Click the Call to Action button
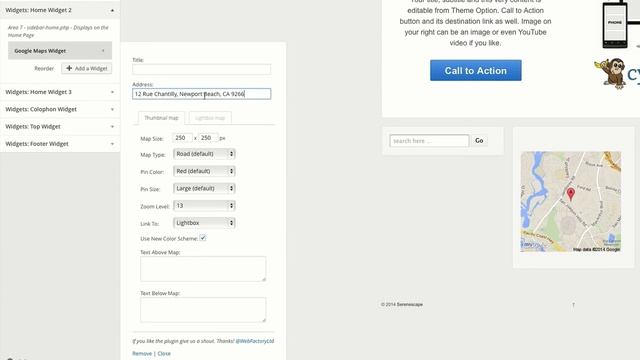640x360 pixels. tap(476, 70)
